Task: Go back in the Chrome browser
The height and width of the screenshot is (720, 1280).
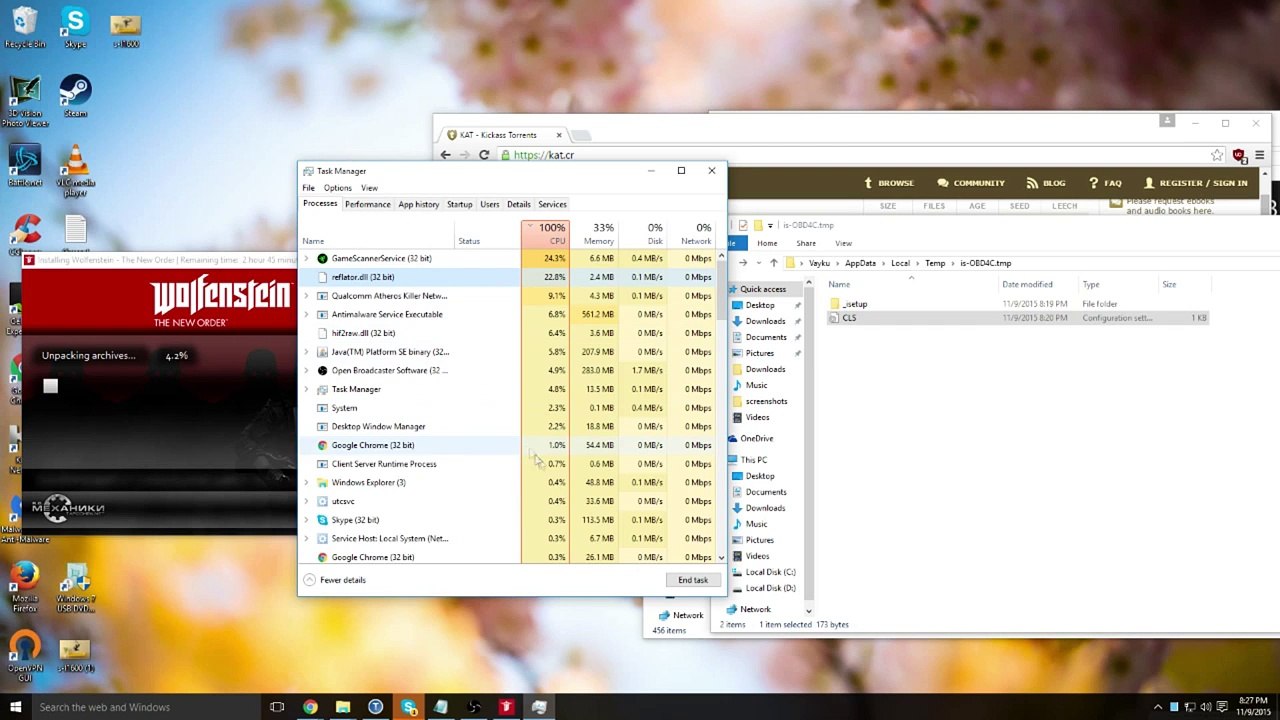Action: (446, 155)
